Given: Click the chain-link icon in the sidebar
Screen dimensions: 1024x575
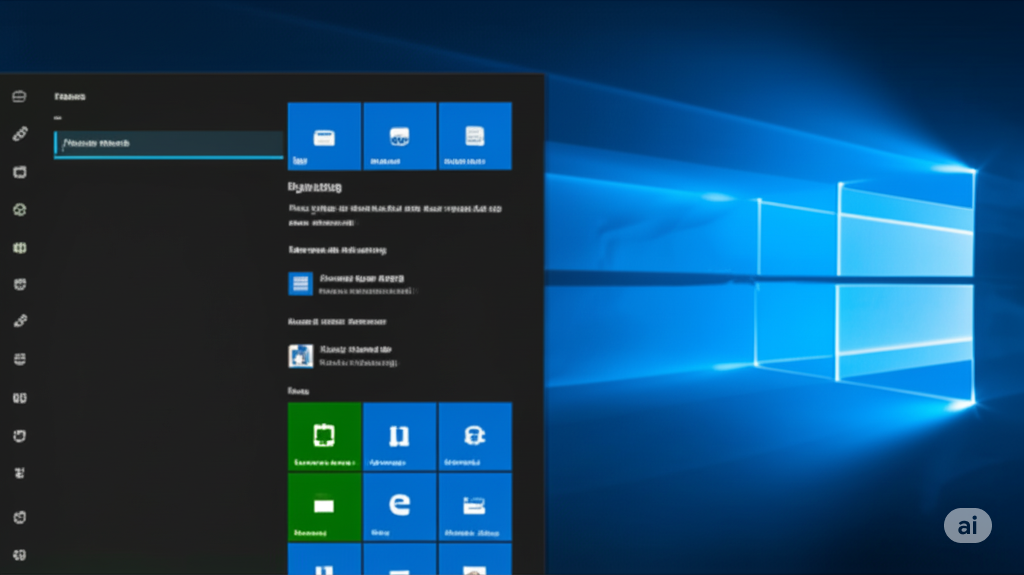Looking at the screenshot, I should pos(20,134).
